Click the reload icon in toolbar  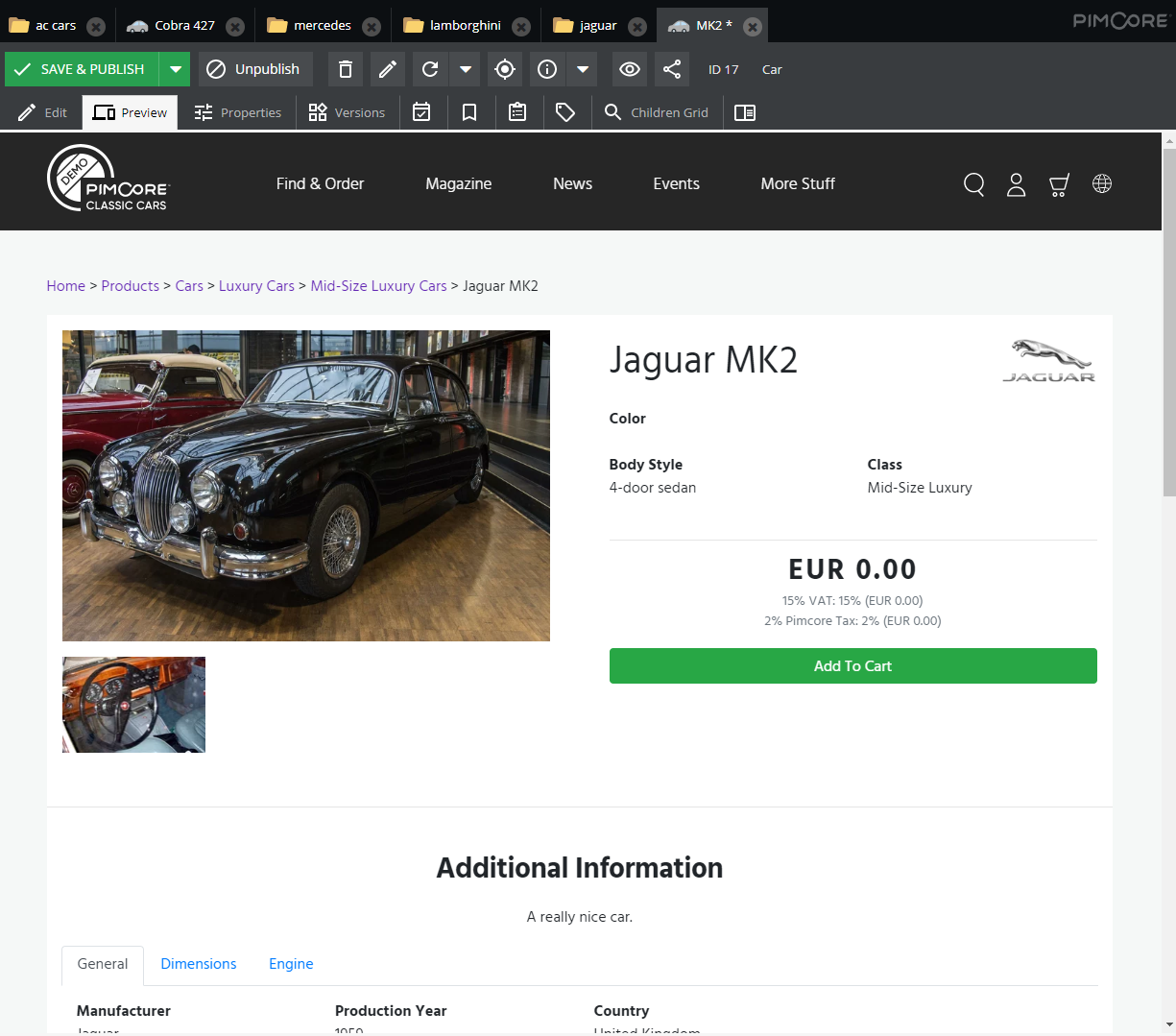430,69
